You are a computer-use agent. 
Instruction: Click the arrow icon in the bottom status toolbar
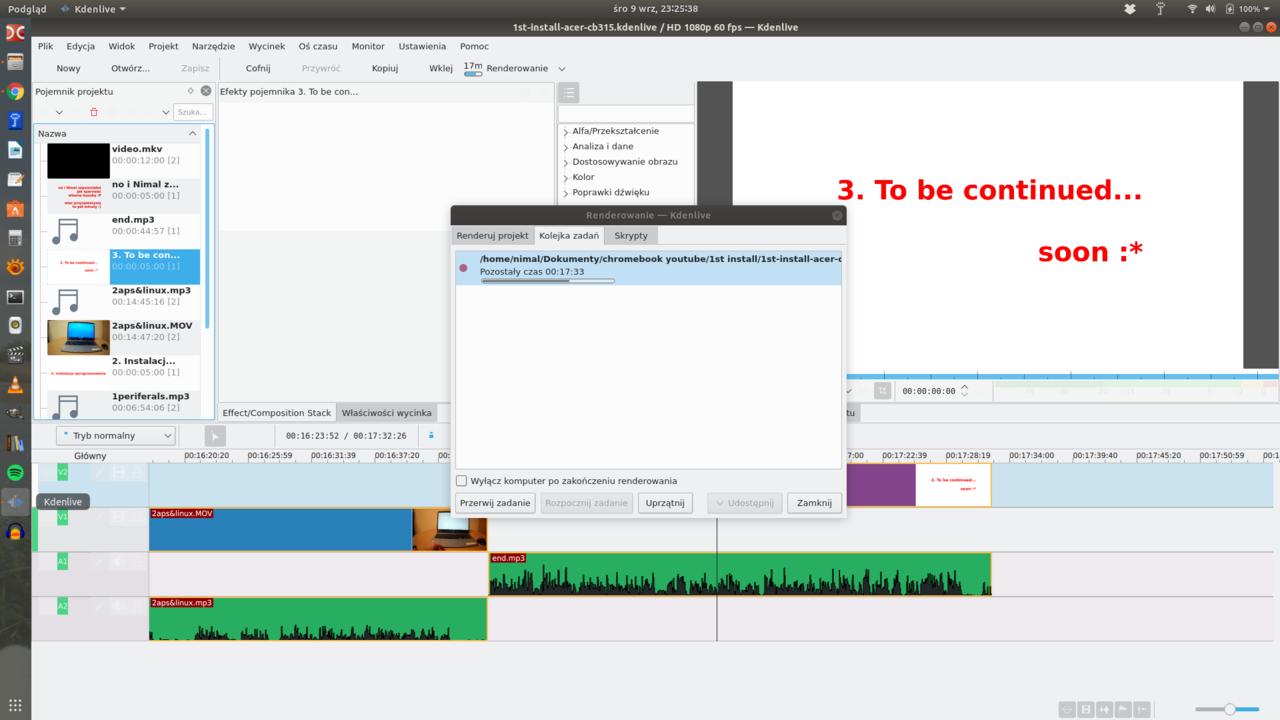(1104, 709)
